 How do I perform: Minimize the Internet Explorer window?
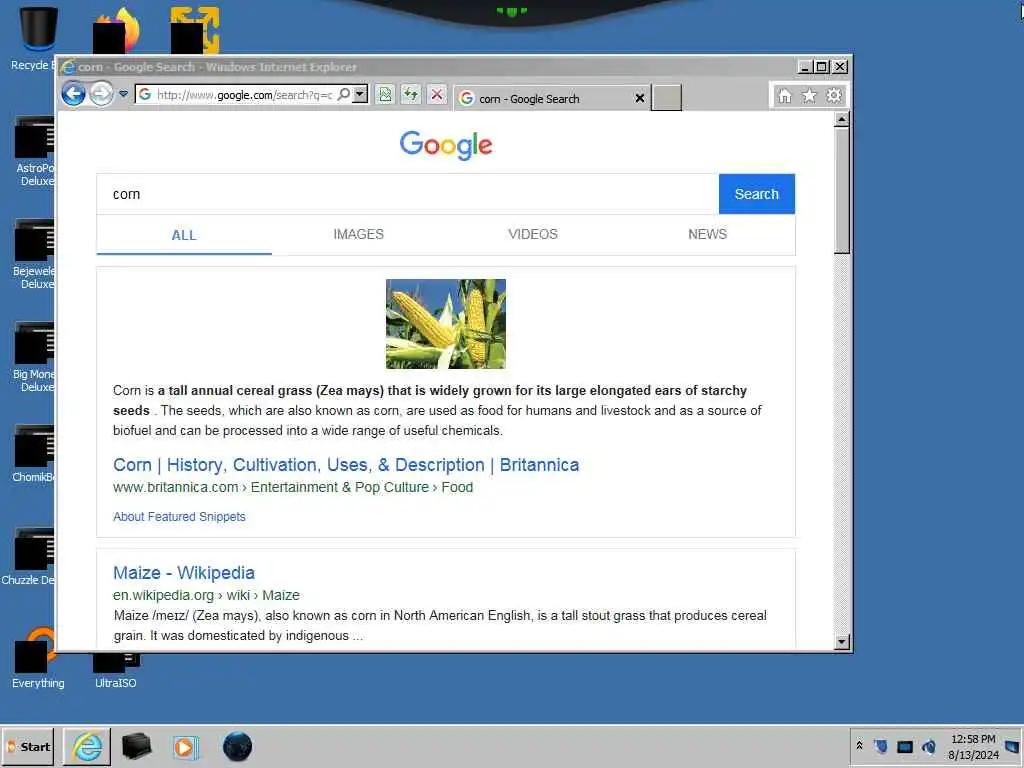coord(805,67)
